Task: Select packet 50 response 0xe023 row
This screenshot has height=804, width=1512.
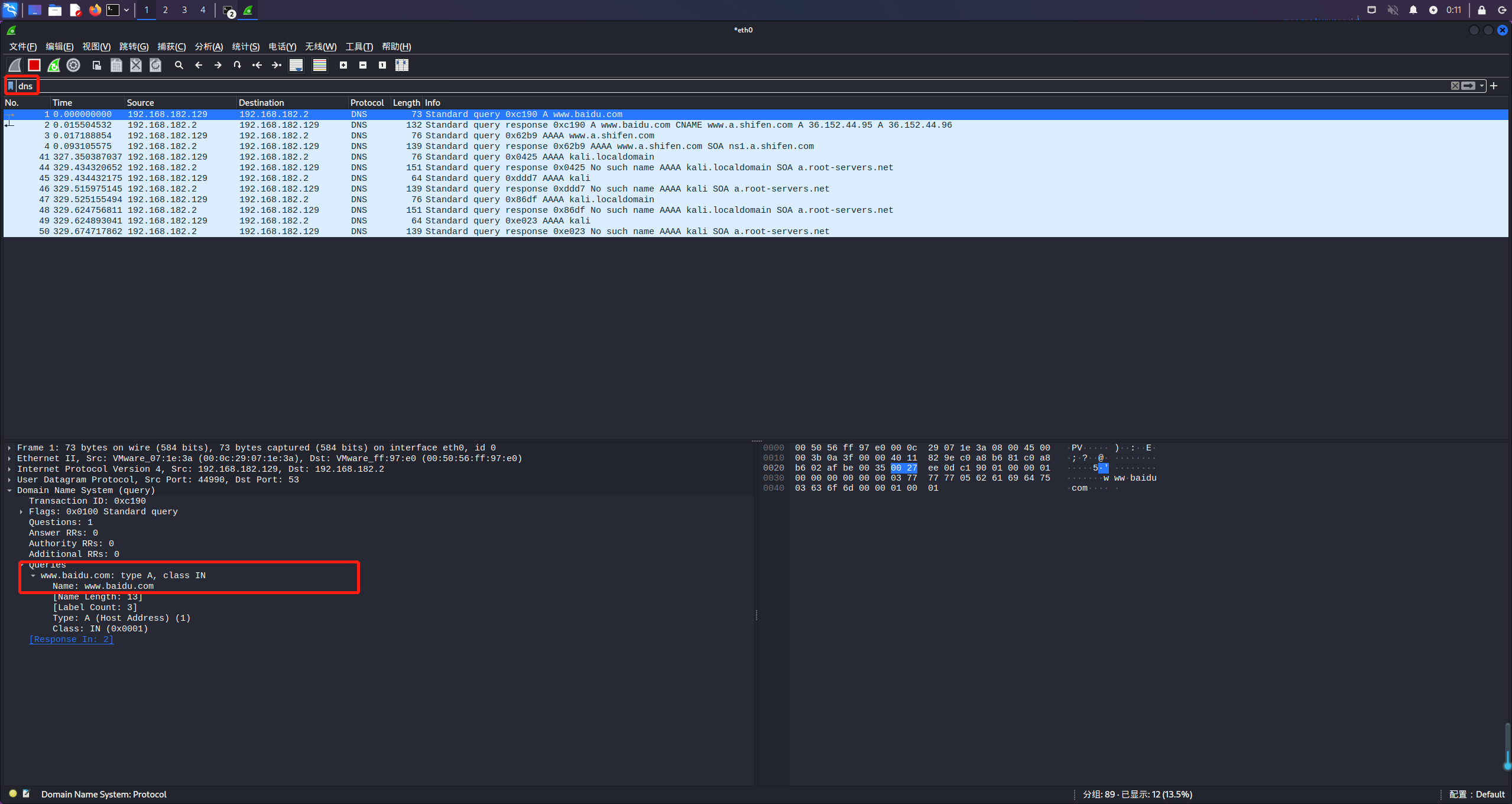Action: point(755,232)
